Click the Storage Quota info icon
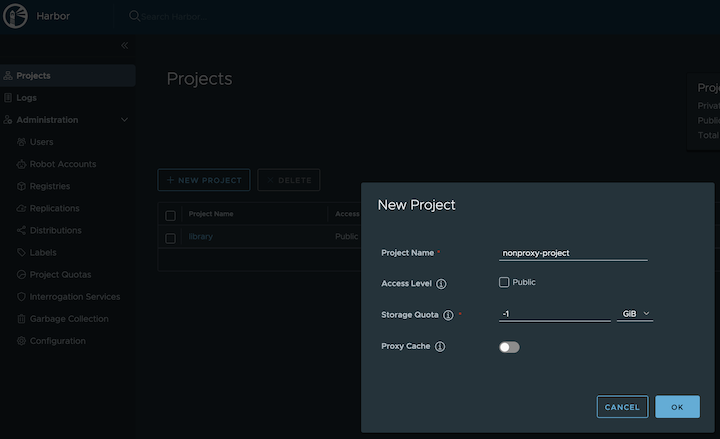Image resolution: width=720 pixels, height=439 pixels. [x=448, y=315]
